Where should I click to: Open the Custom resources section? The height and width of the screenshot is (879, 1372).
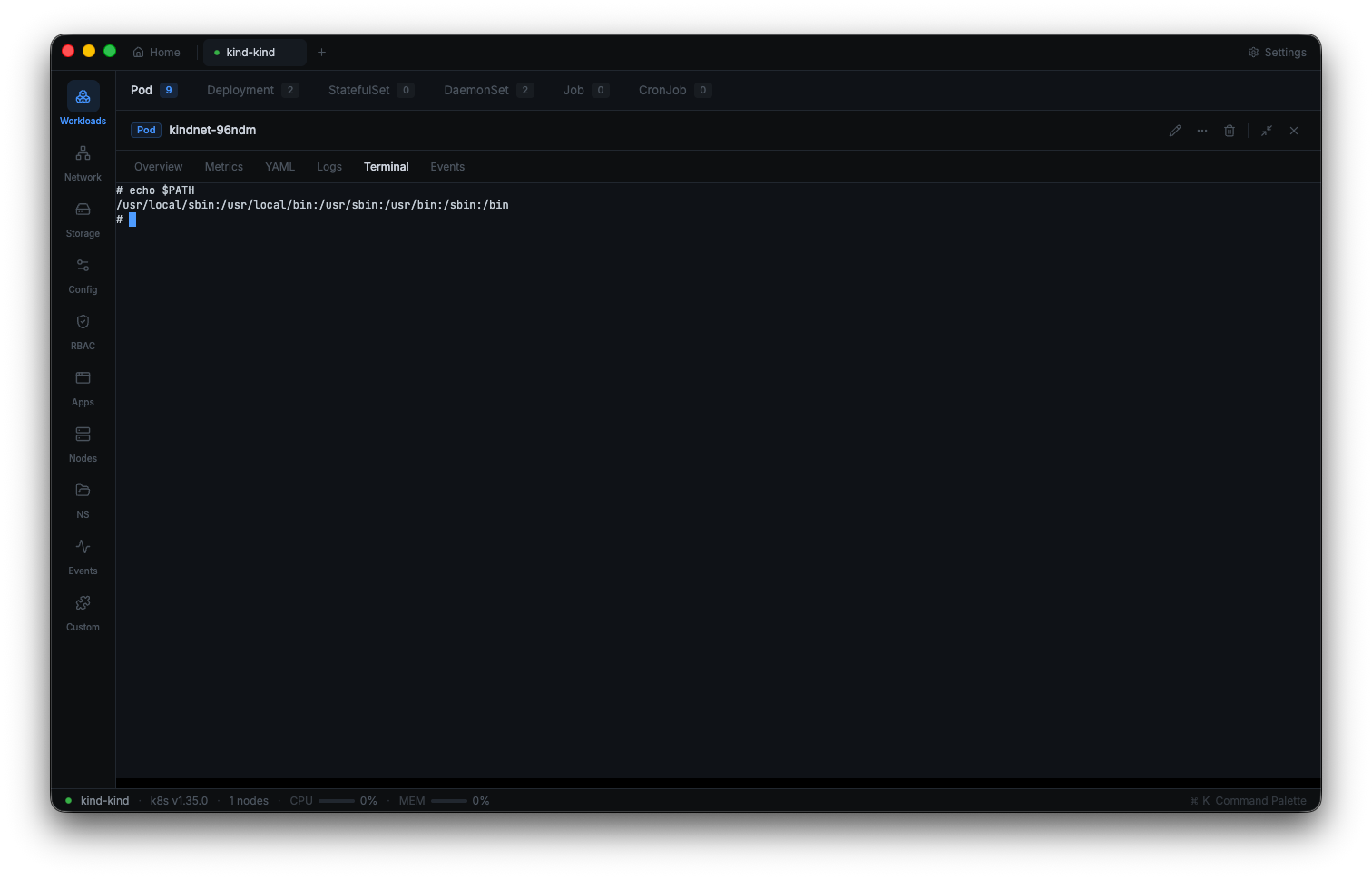(83, 613)
